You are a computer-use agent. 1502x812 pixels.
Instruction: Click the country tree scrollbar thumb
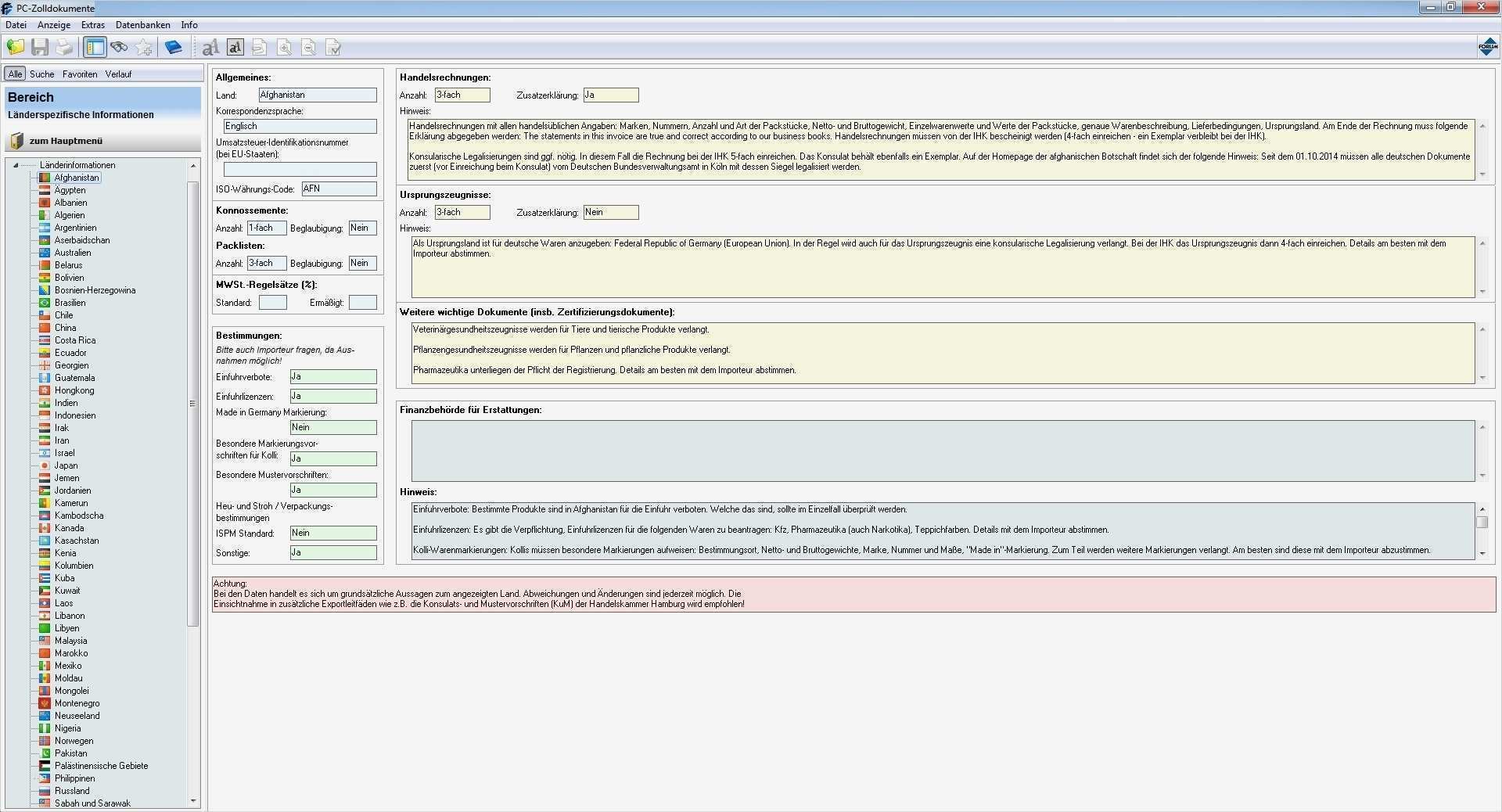click(193, 403)
